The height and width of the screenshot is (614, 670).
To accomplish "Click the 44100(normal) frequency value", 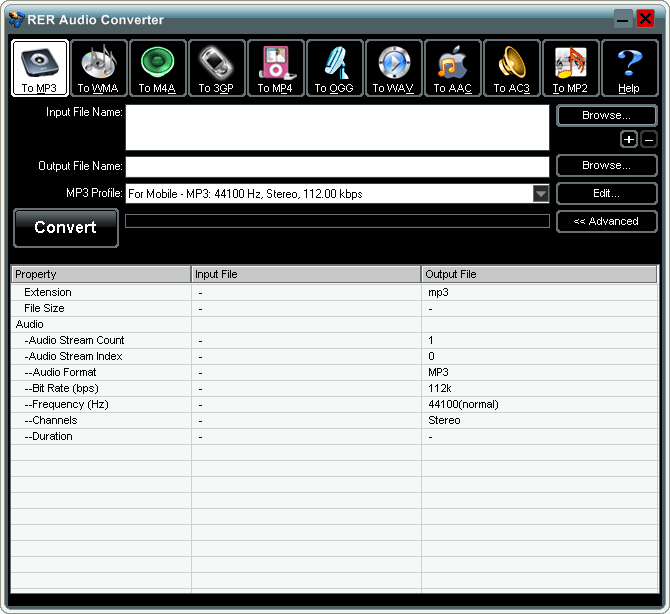I will [463, 404].
